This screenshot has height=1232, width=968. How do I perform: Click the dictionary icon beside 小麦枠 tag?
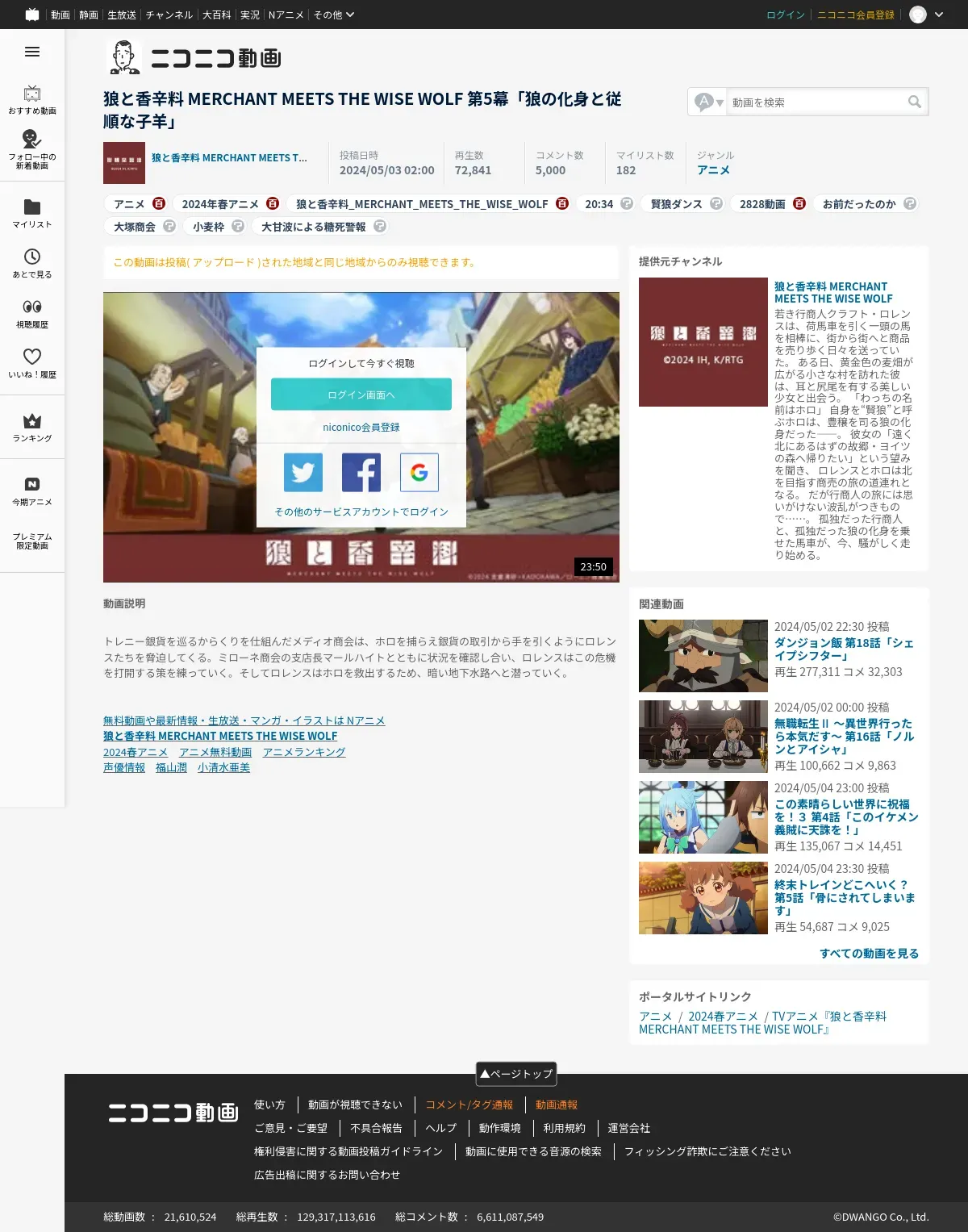pos(238,226)
